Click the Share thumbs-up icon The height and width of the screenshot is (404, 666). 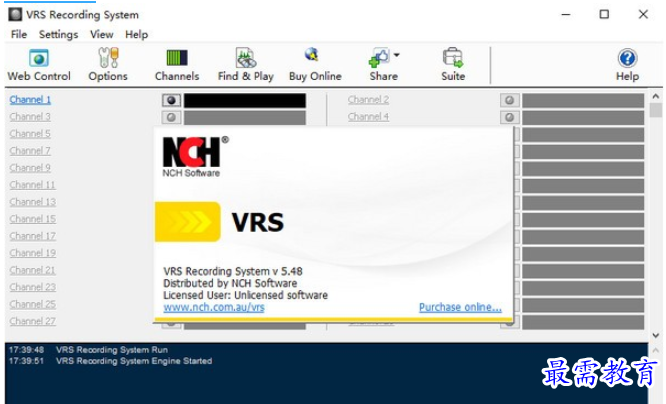[379, 58]
